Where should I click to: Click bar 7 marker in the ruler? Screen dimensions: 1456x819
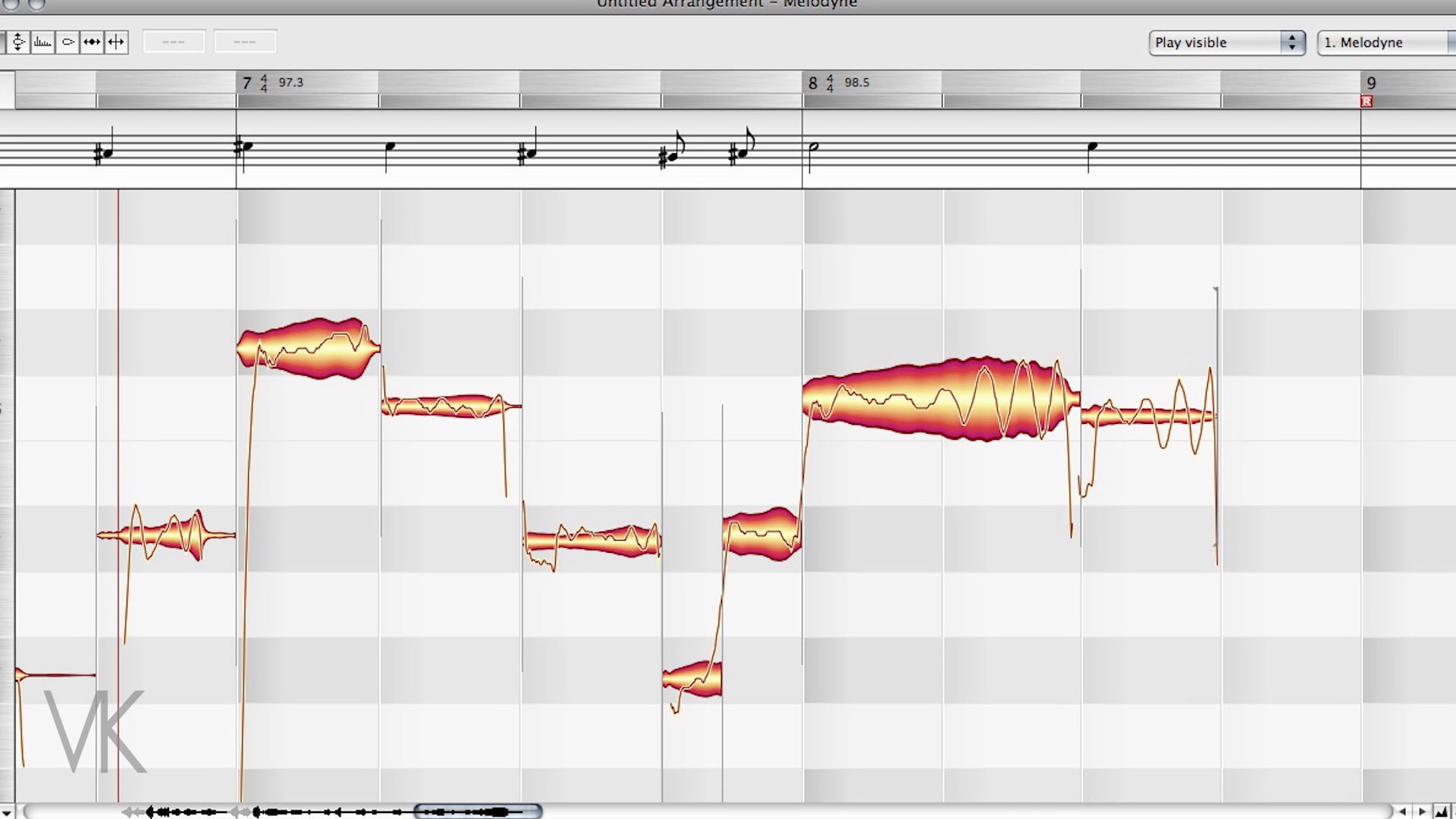(x=247, y=83)
